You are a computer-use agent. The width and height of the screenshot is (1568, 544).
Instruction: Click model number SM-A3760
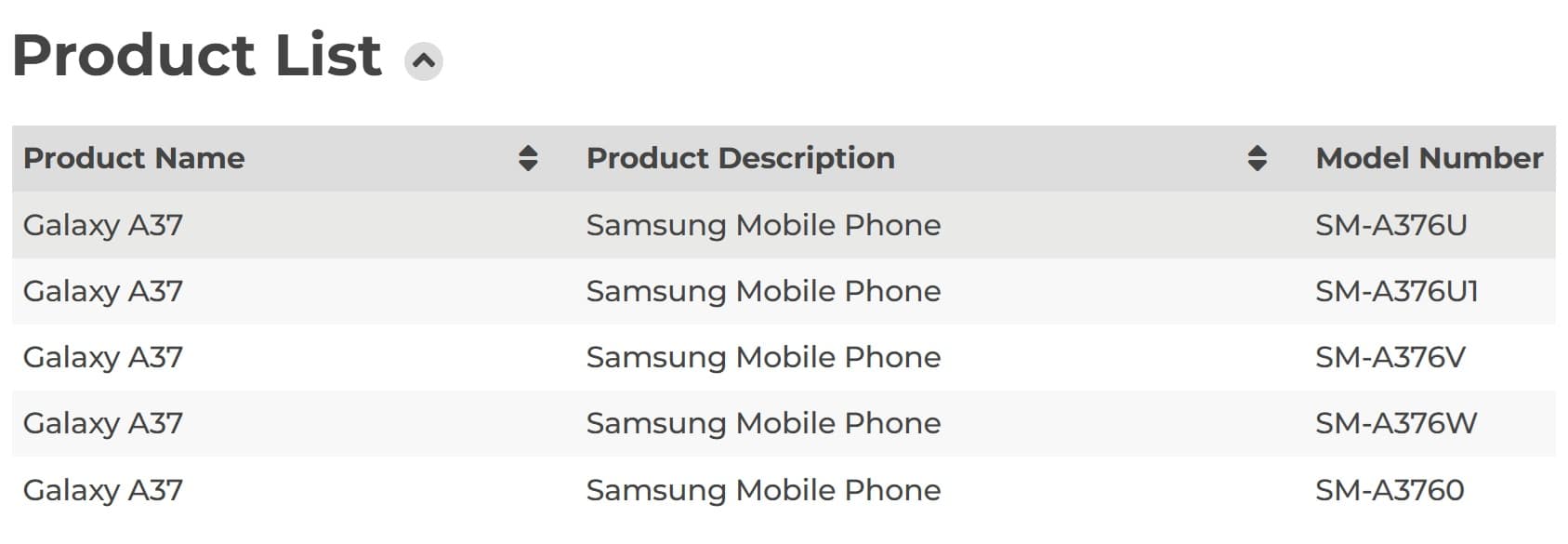click(x=1390, y=490)
